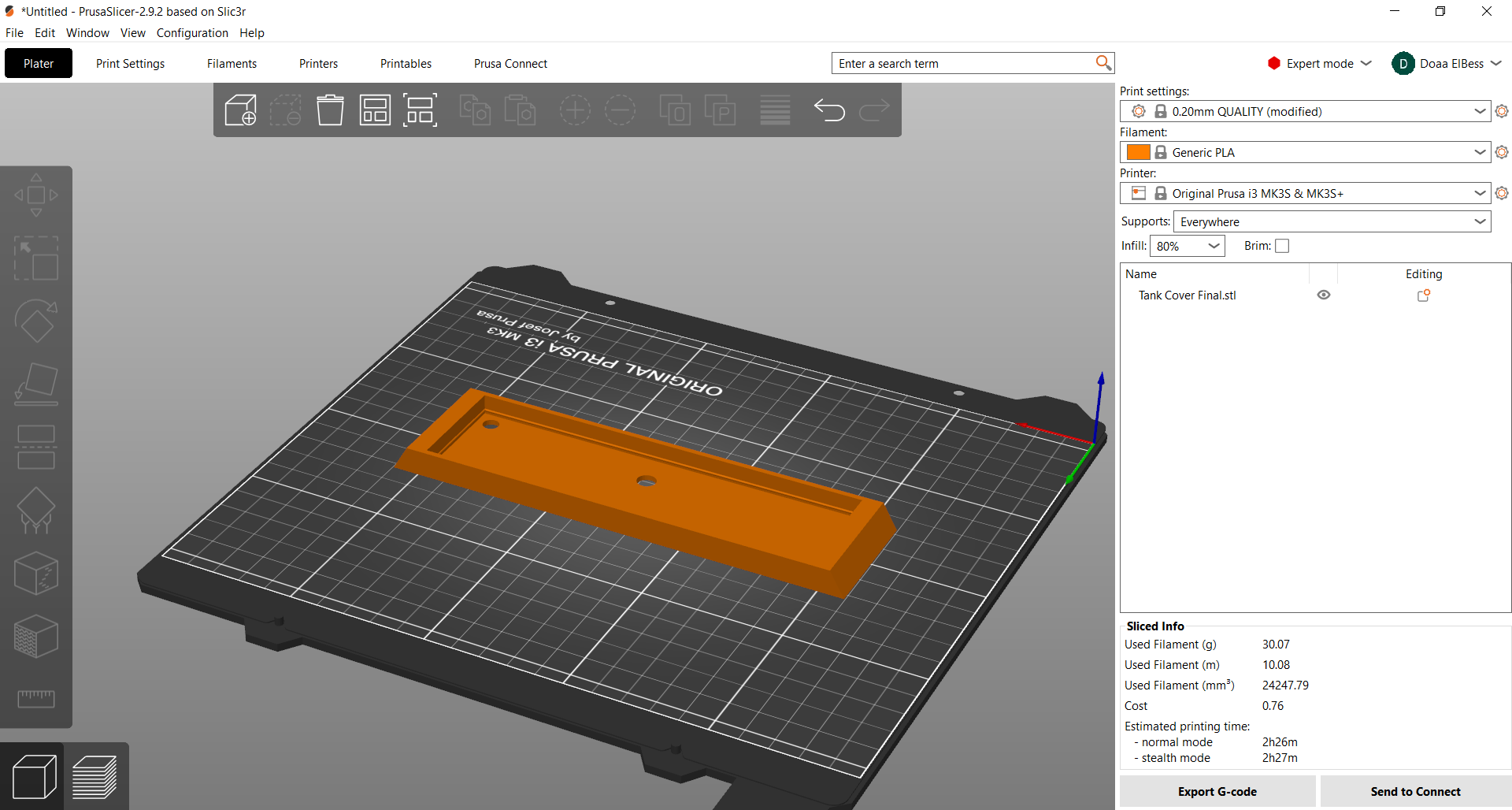Click the printer icon in printer preset
Image resolution: width=1512 pixels, height=810 pixels.
tap(1138, 193)
